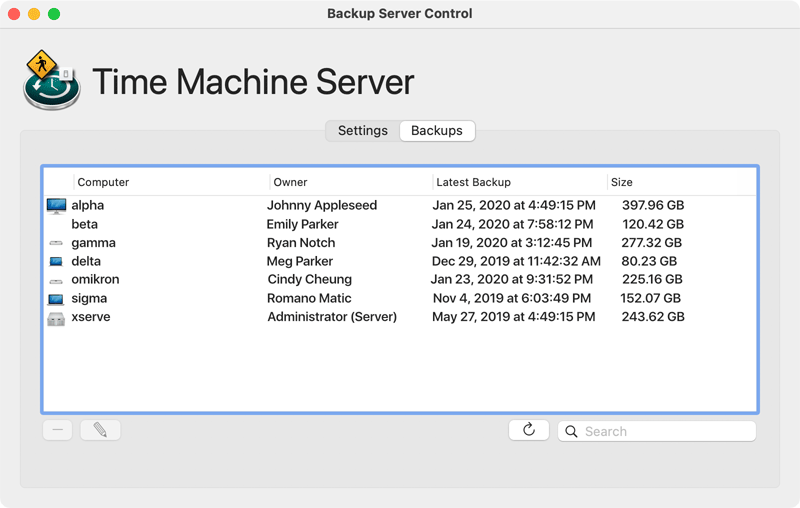
Task: Click the Mac mini icon beside gamma
Action: [x=56, y=243]
